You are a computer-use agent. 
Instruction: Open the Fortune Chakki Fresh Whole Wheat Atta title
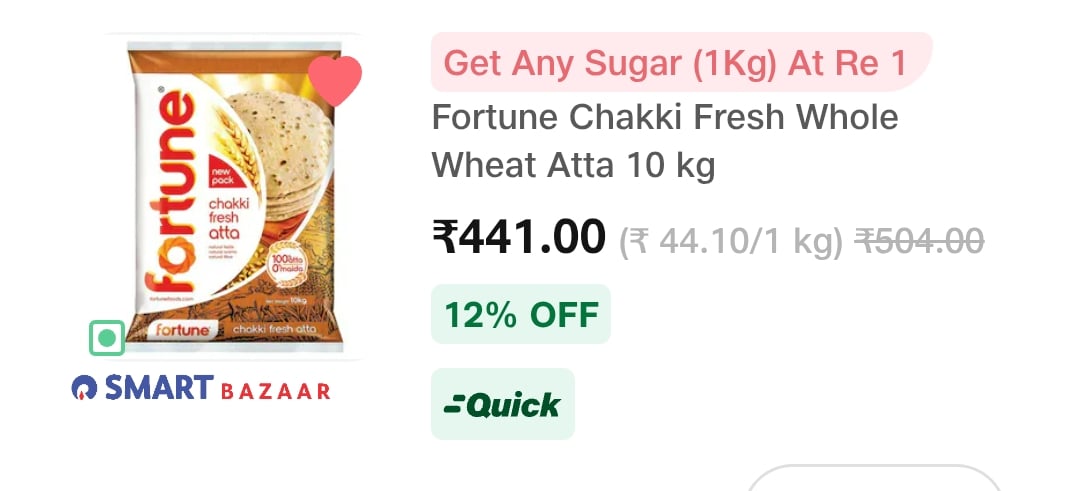tap(665, 142)
